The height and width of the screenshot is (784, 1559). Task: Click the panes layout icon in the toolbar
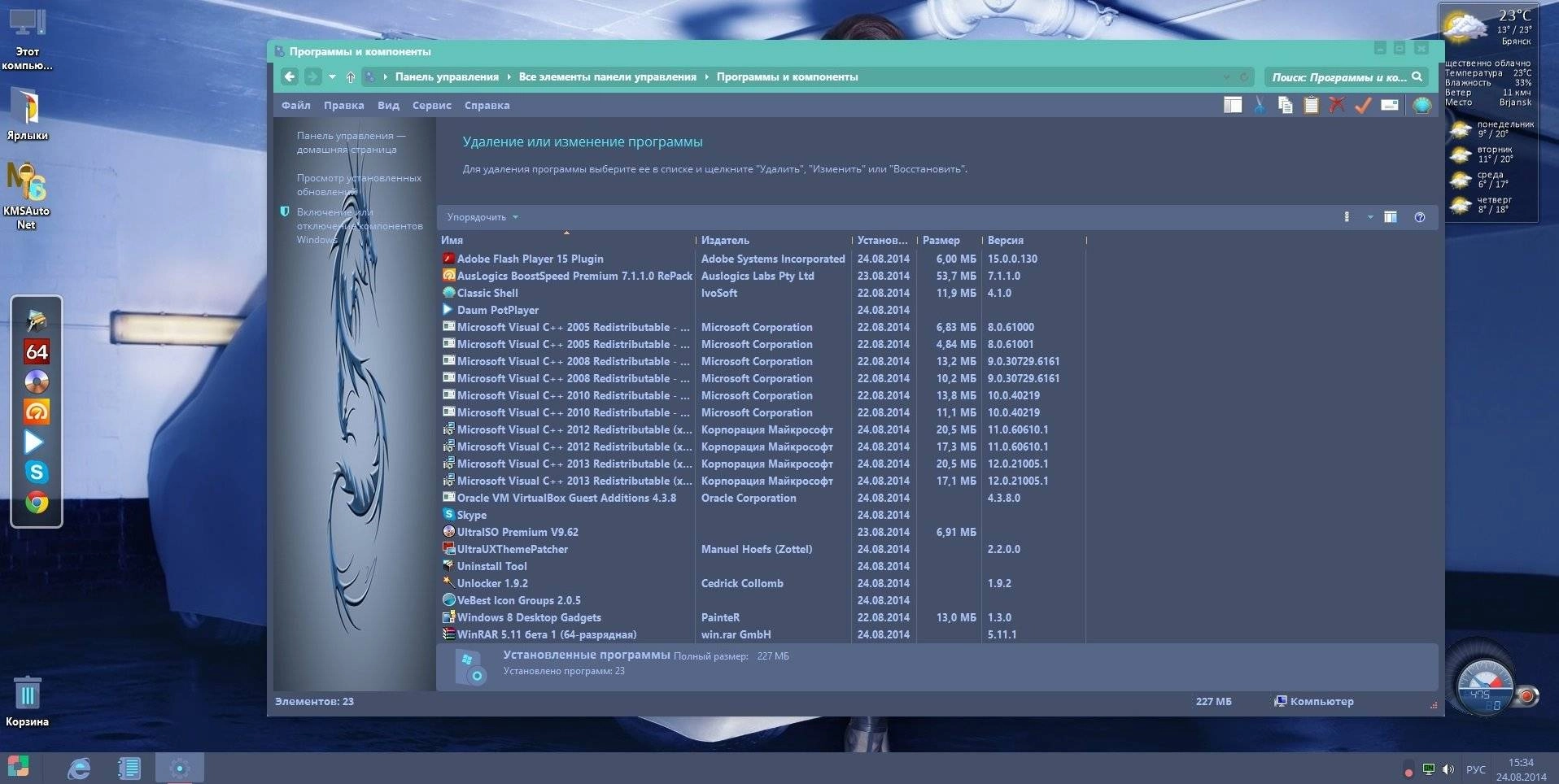tap(1233, 105)
